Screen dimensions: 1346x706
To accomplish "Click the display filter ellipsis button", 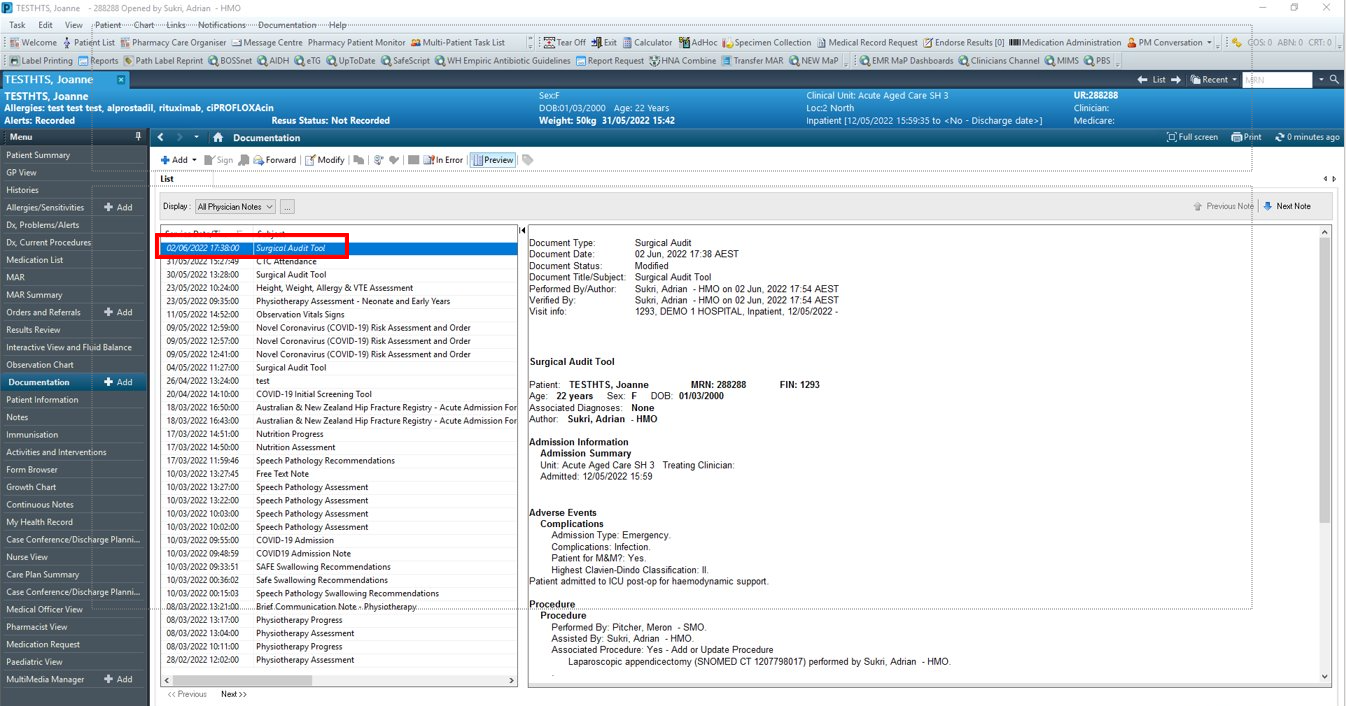I will pyautogui.click(x=287, y=207).
